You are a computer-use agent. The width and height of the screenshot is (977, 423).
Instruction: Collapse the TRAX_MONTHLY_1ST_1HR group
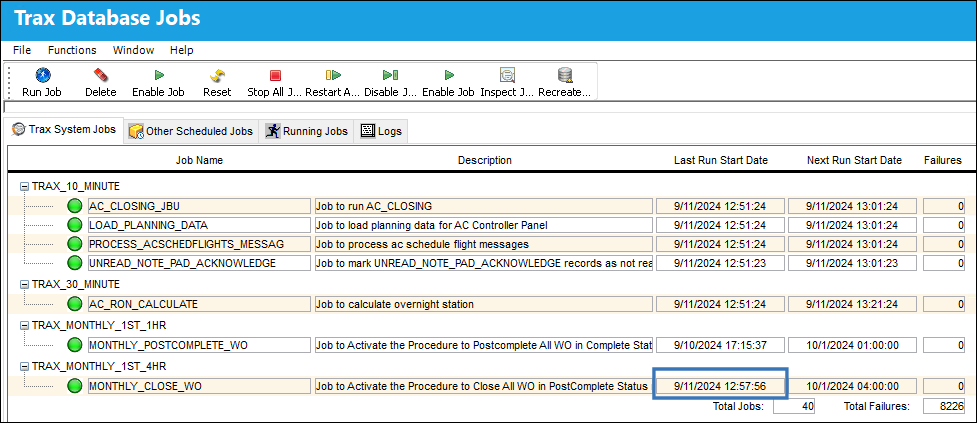(24, 325)
